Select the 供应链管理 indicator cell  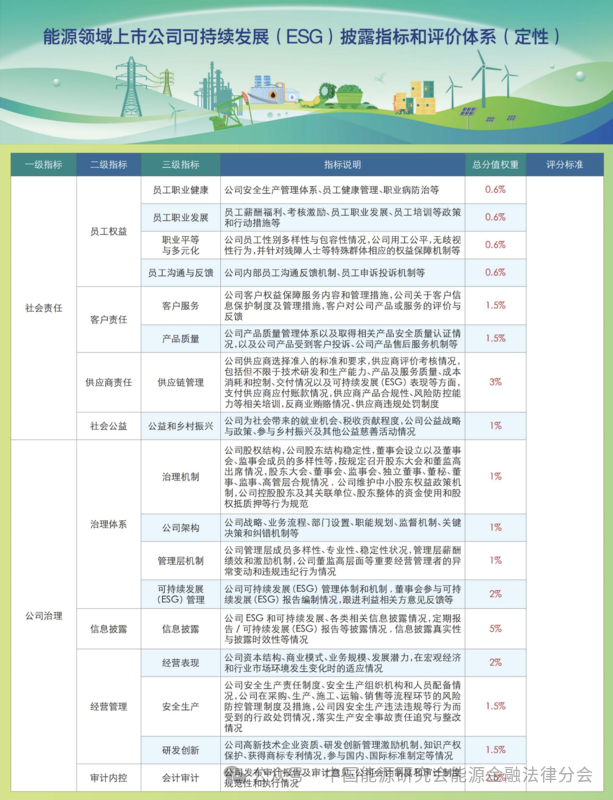pos(181,382)
